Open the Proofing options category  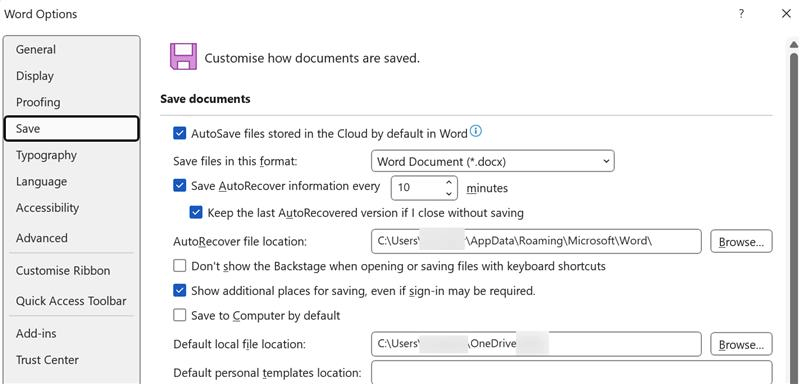click(x=71, y=103)
